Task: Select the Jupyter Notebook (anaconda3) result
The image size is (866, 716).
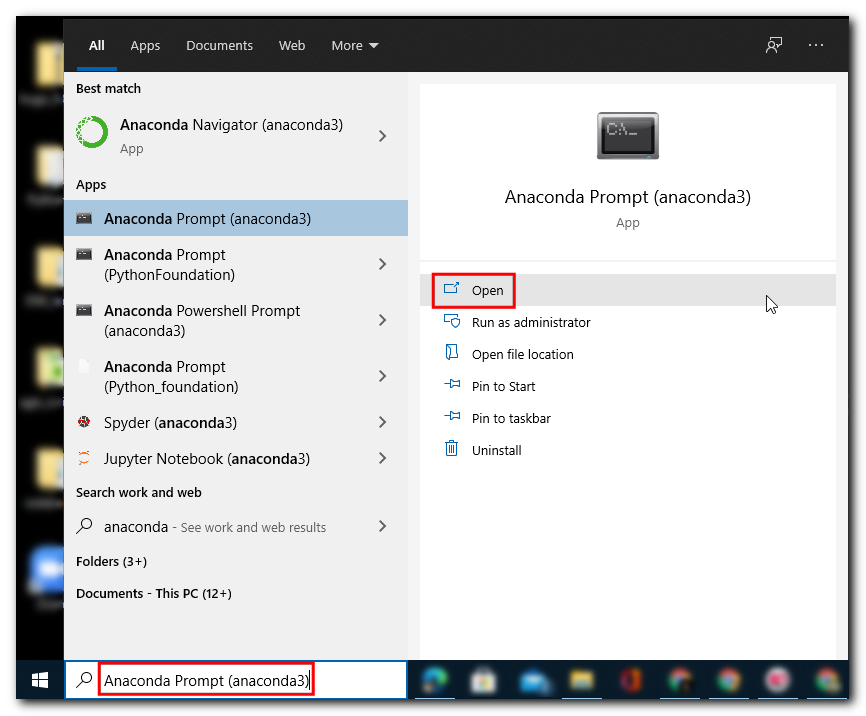Action: (x=236, y=458)
